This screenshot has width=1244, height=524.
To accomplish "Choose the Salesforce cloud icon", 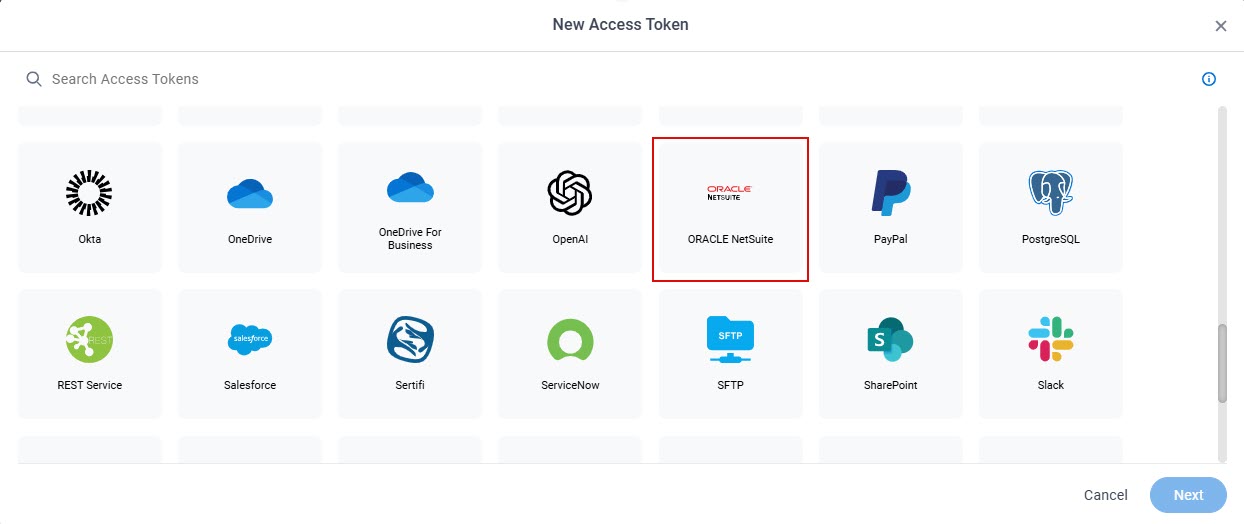I will point(250,339).
